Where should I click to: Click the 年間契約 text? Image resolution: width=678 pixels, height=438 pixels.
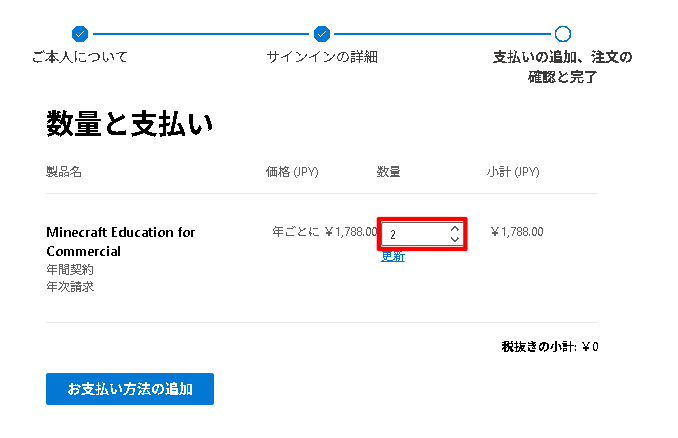[x=70, y=269]
